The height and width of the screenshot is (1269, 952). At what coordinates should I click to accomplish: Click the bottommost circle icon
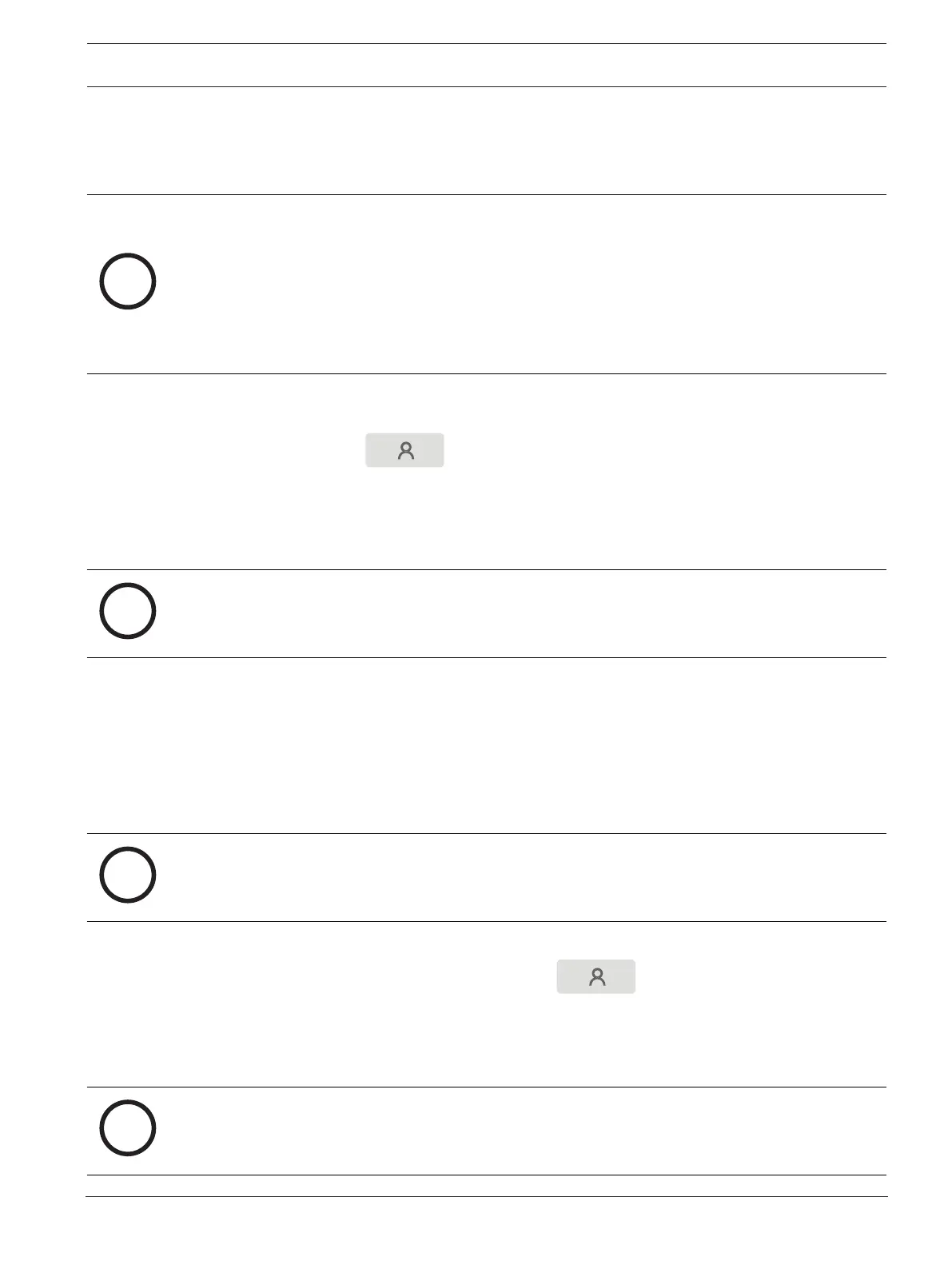pyautogui.click(x=127, y=1128)
